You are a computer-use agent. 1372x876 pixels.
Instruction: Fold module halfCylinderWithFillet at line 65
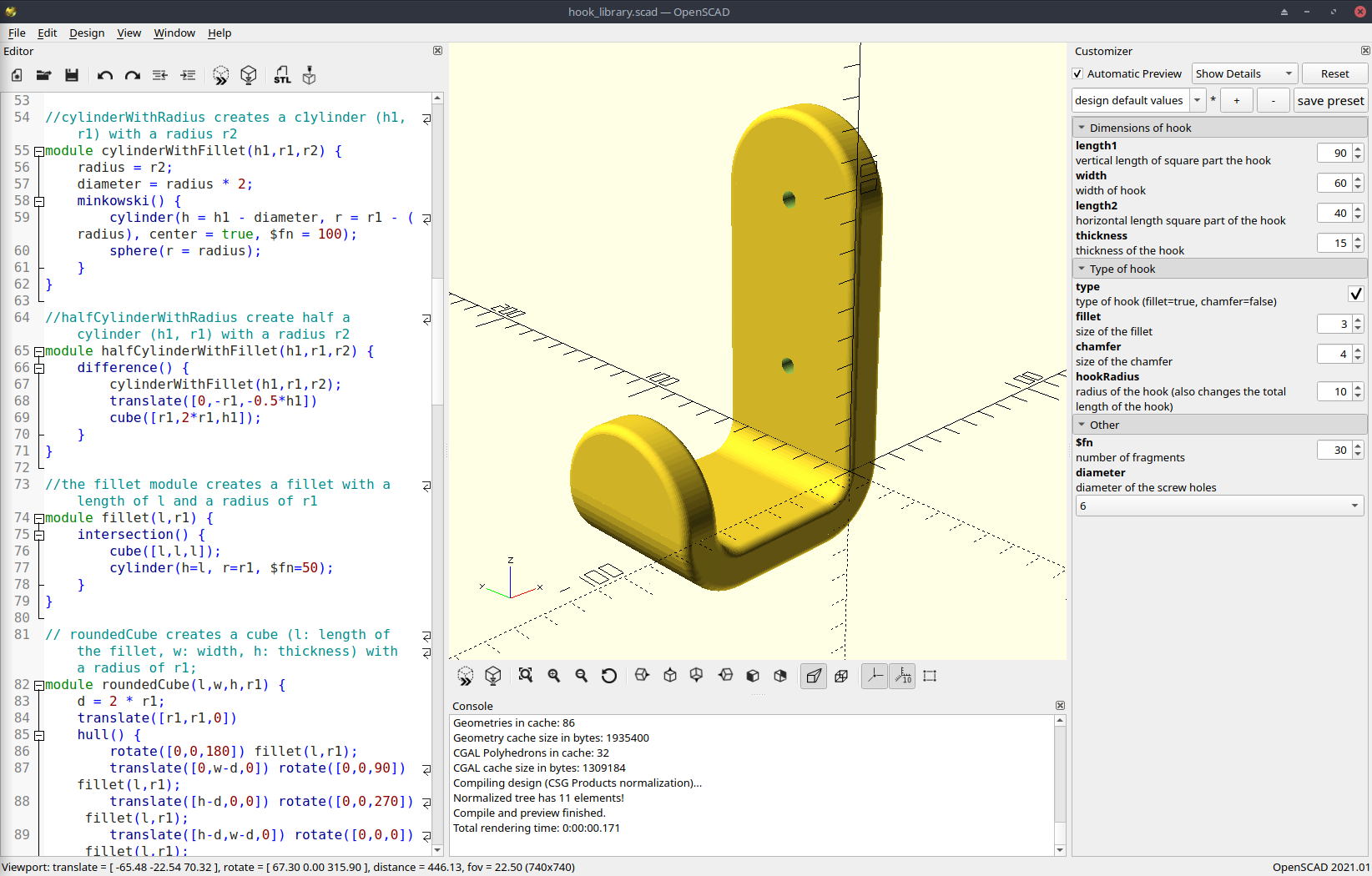click(38, 351)
